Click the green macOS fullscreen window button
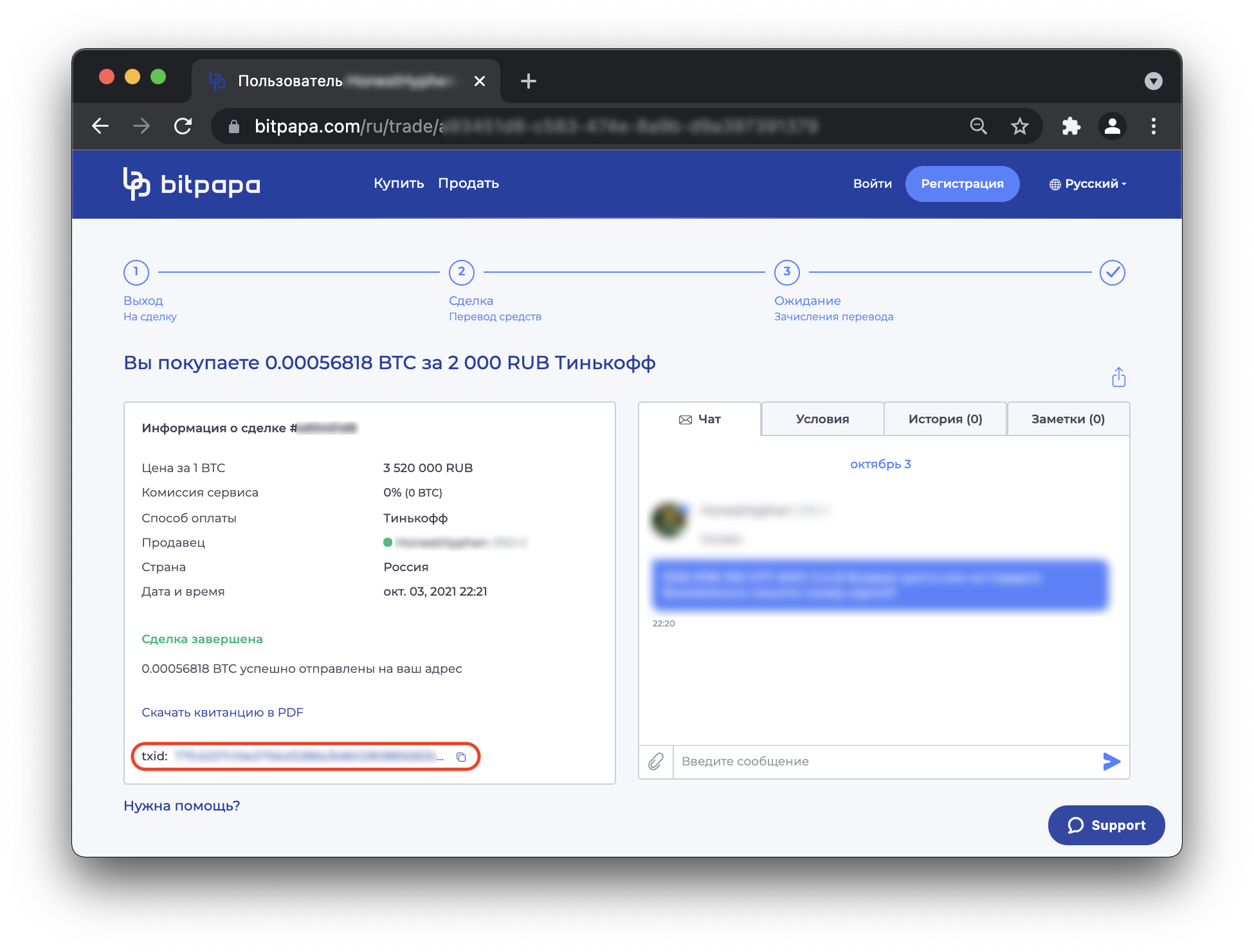1254x952 pixels. [158, 77]
